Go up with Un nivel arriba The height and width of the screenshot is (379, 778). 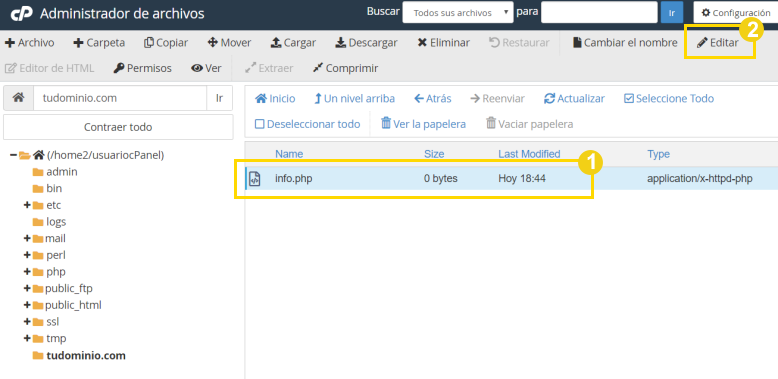click(x=355, y=98)
